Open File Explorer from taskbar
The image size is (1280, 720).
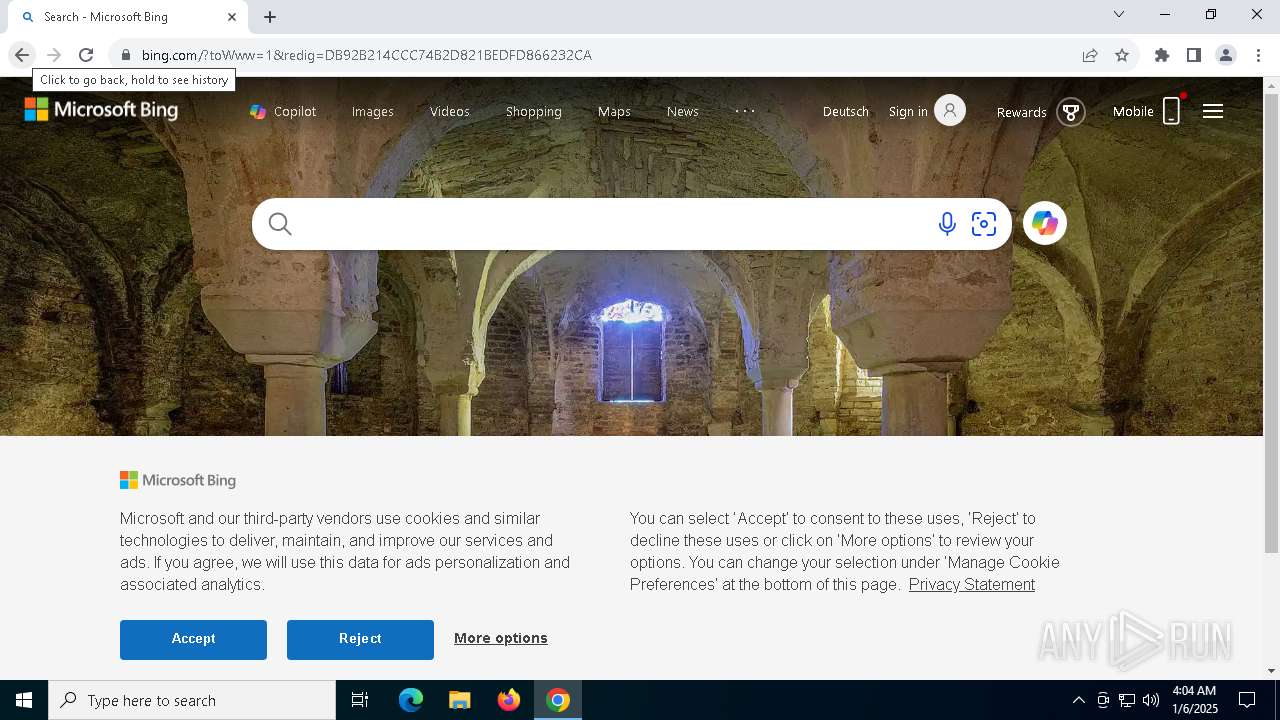click(460, 700)
